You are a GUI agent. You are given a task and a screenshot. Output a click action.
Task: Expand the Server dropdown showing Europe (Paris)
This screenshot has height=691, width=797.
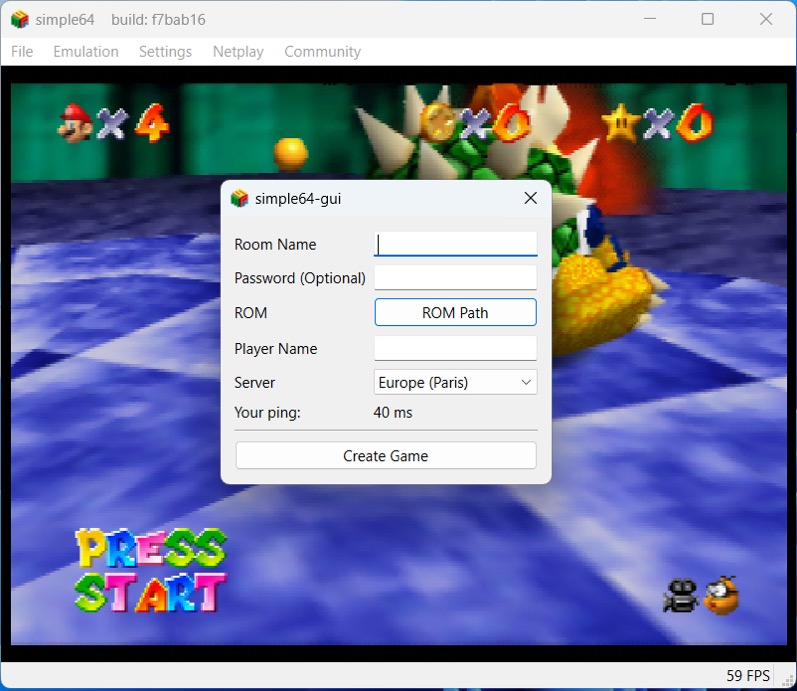click(x=455, y=382)
